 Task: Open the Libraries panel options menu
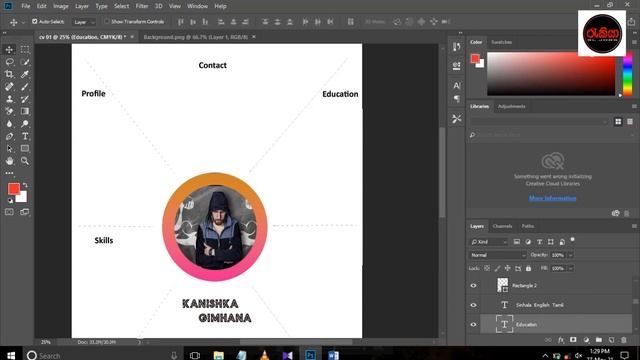pyautogui.click(x=634, y=107)
